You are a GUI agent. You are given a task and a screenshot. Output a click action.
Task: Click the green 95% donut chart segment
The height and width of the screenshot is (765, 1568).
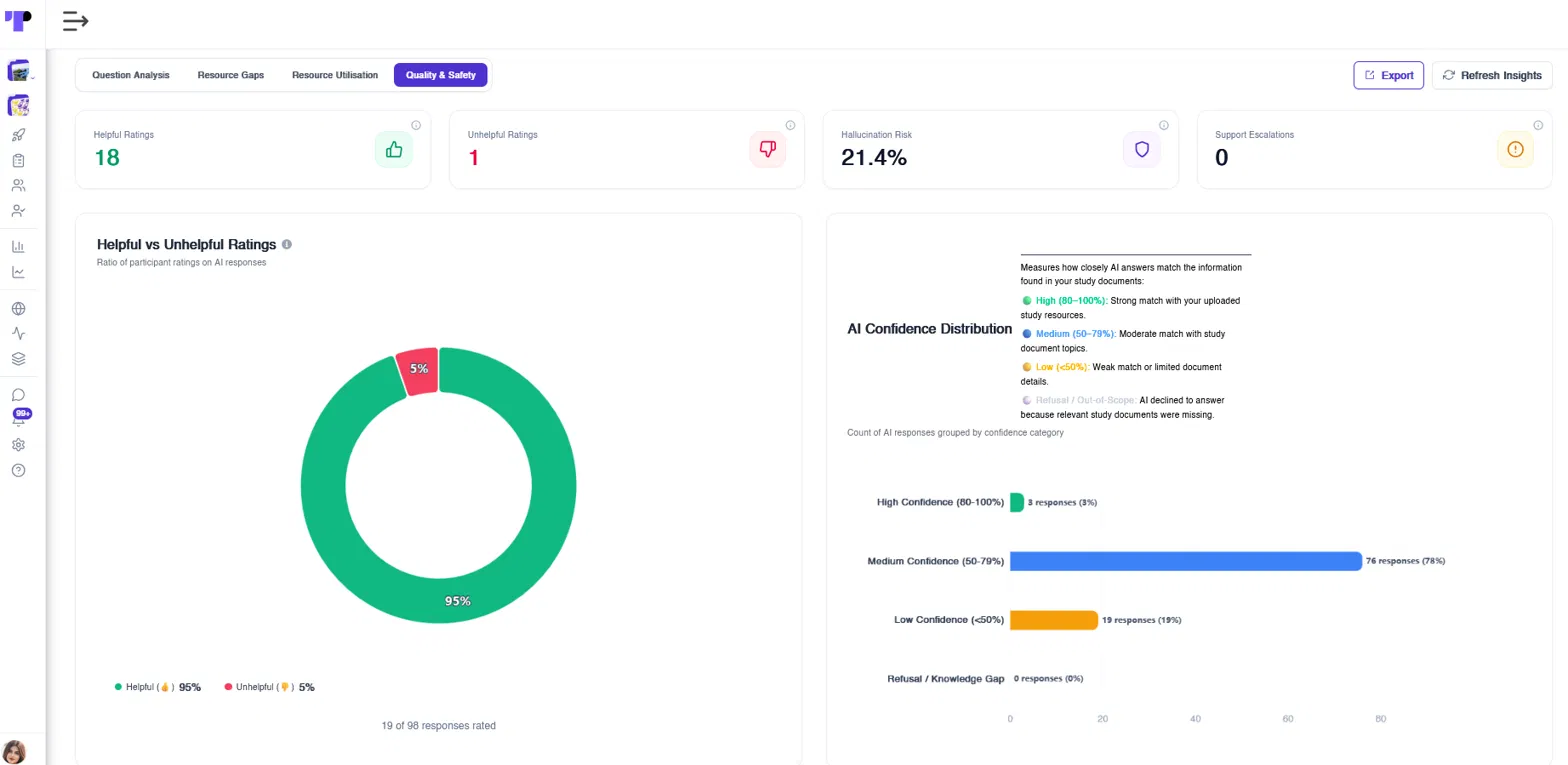tap(460, 601)
